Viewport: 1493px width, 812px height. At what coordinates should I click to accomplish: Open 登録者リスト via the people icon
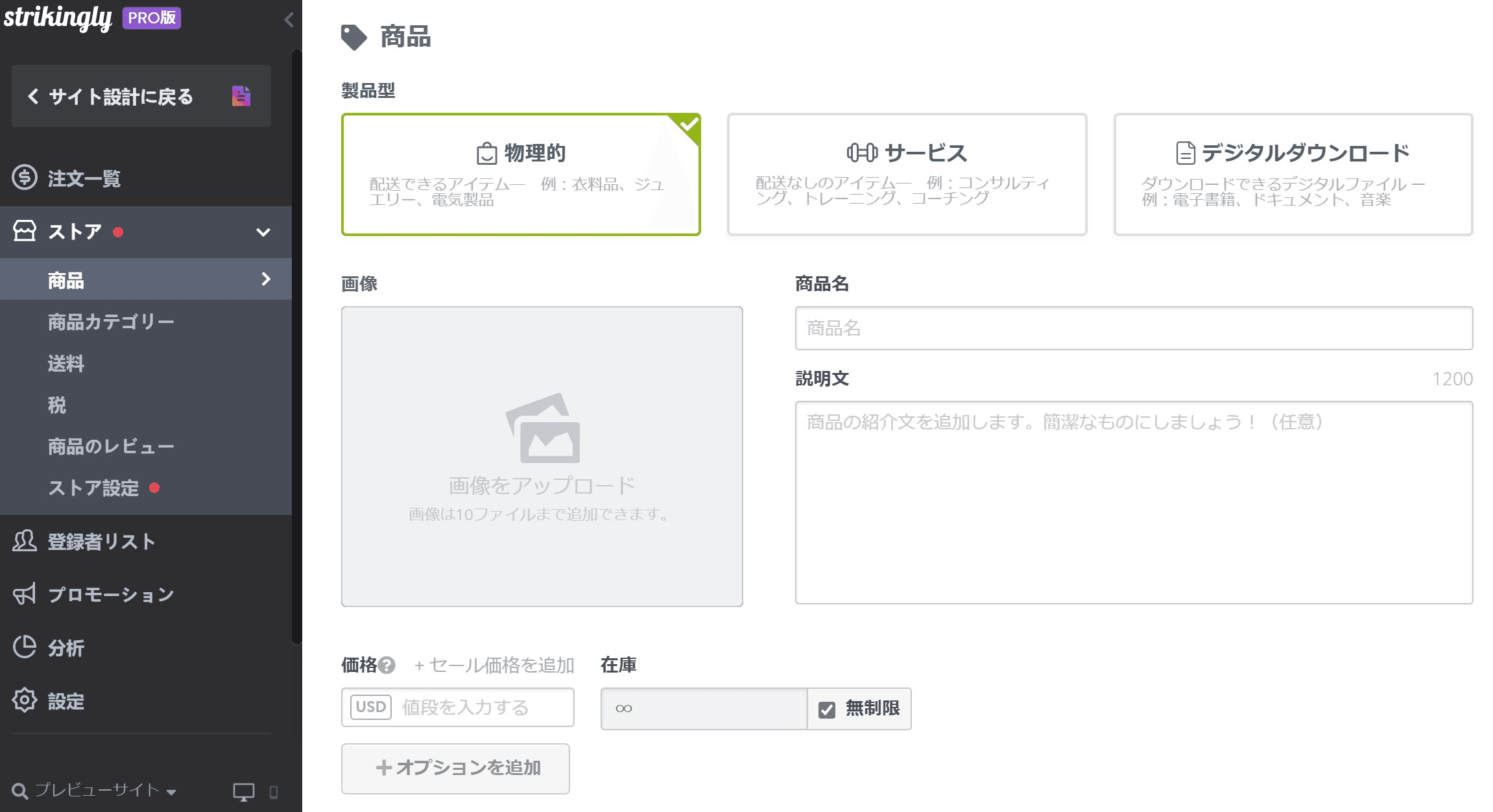(x=23, y=542)
